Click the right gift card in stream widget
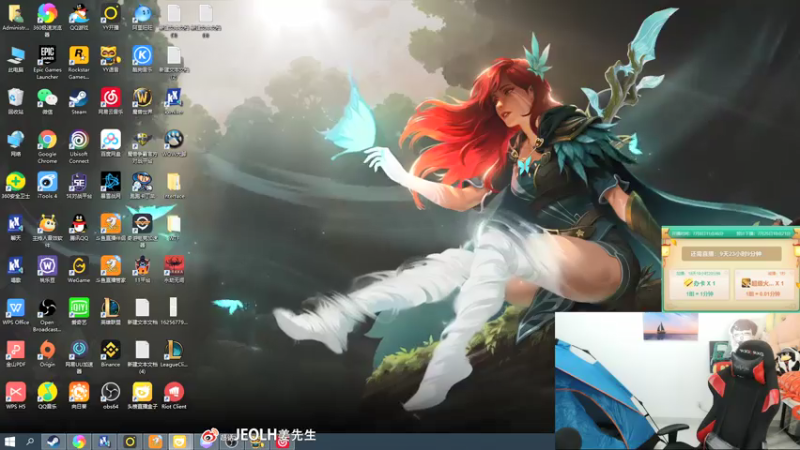800x450 pixels. point(763,285)
